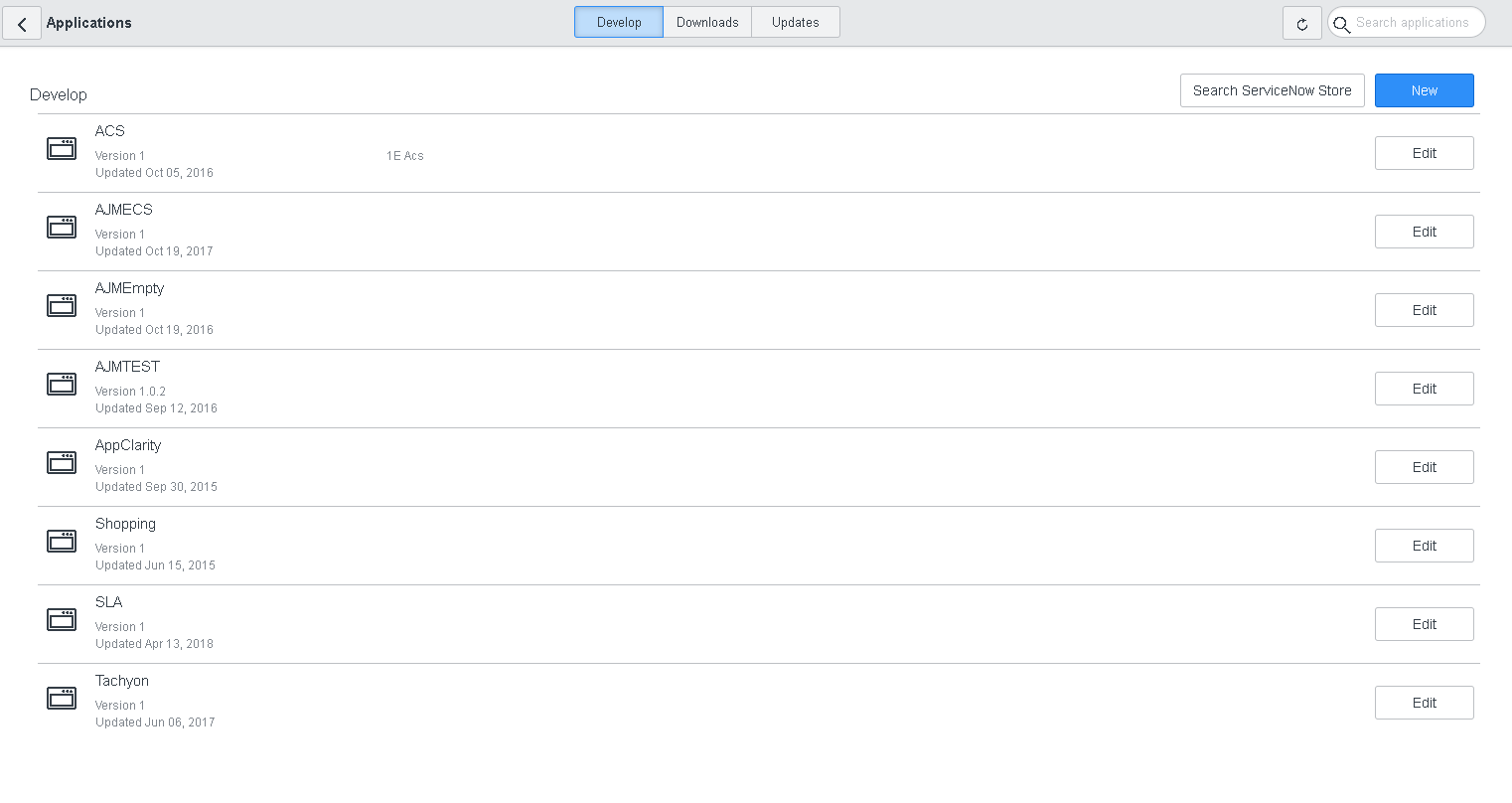Viewport: 1512px width, 803px height.
Task: Open the Tachyon application icon
Action: 62,698
